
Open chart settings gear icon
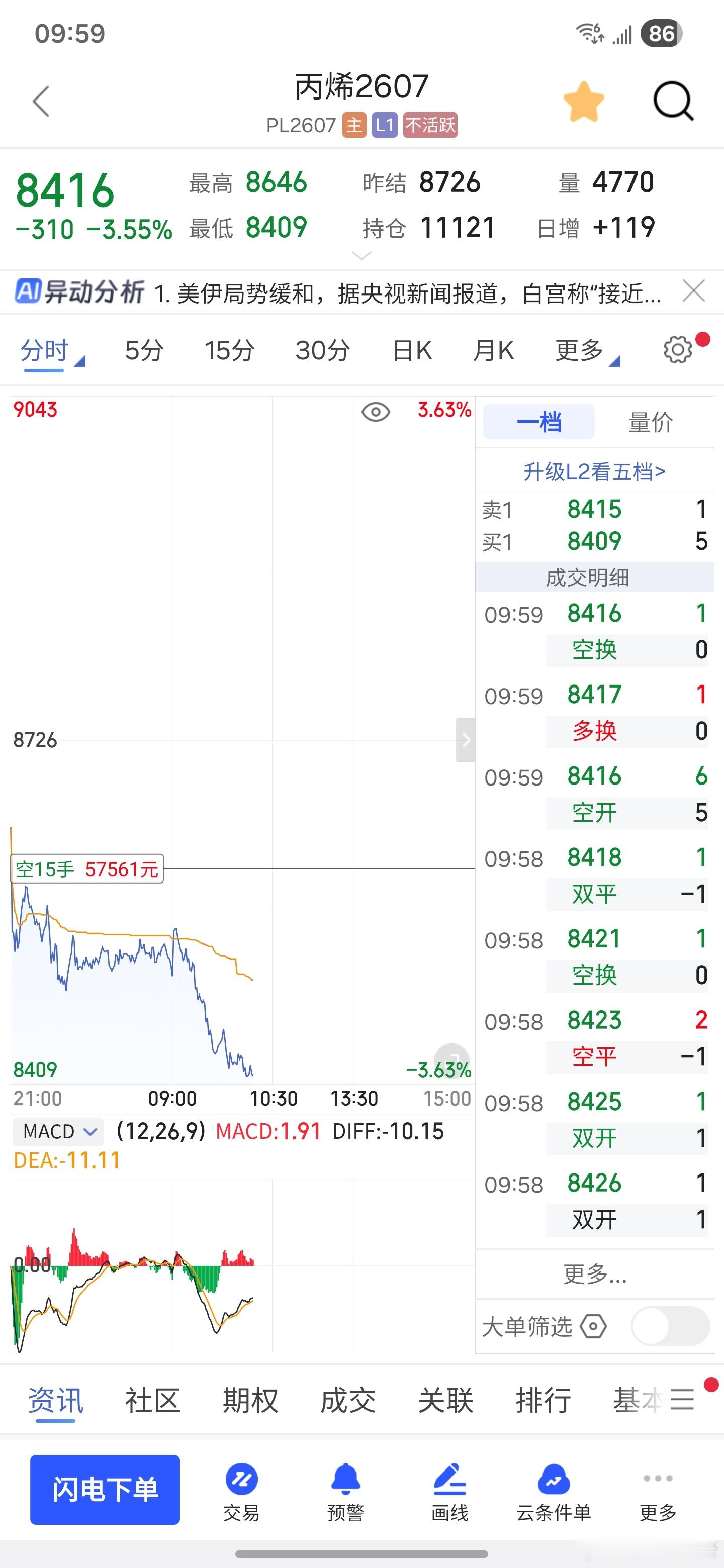(x=678, y=350)
